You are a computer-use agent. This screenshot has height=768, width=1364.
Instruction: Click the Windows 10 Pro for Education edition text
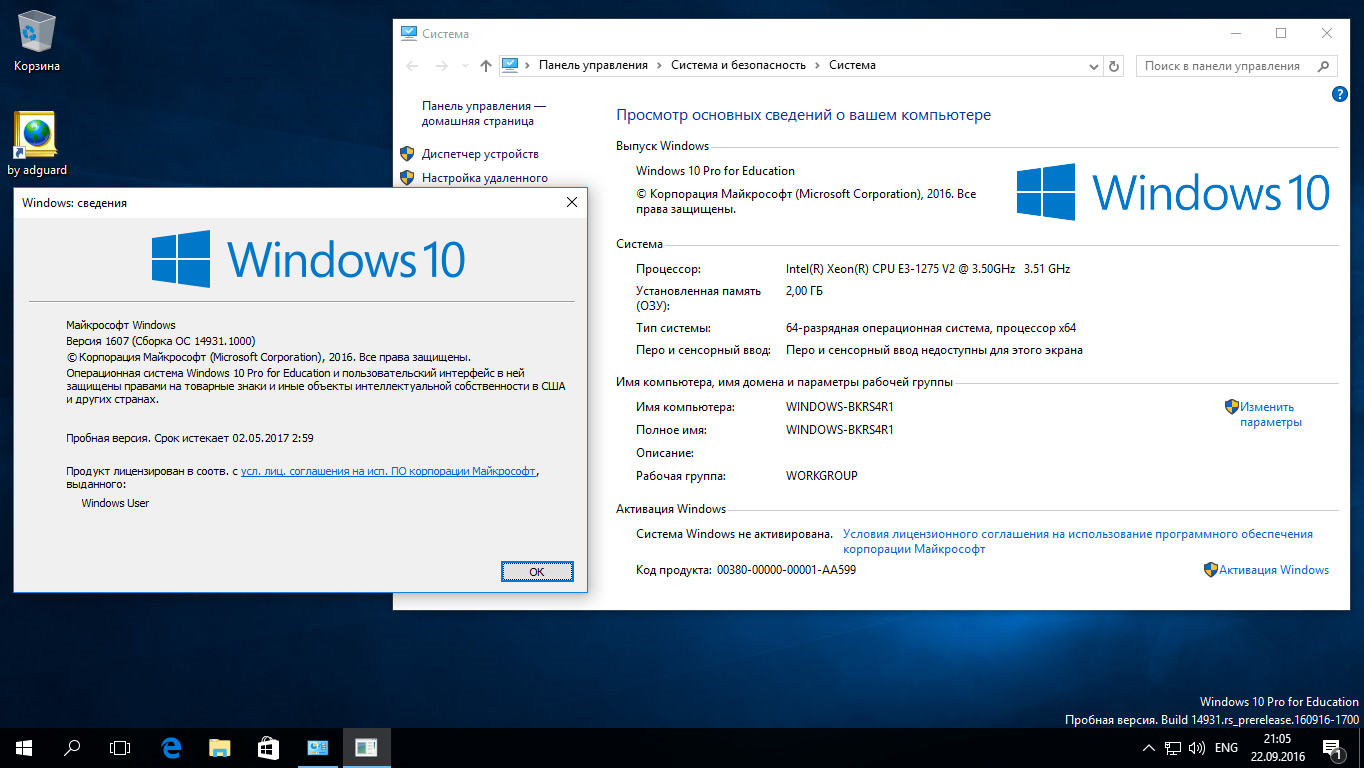[x=716, y=171]
